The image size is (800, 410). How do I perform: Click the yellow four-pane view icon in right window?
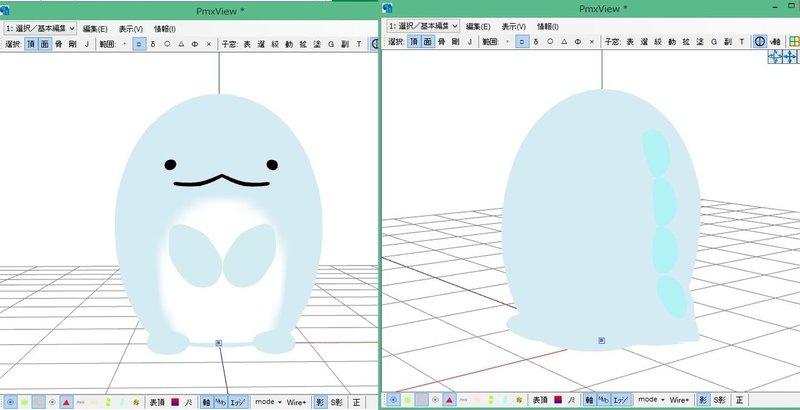pos(794,42)
